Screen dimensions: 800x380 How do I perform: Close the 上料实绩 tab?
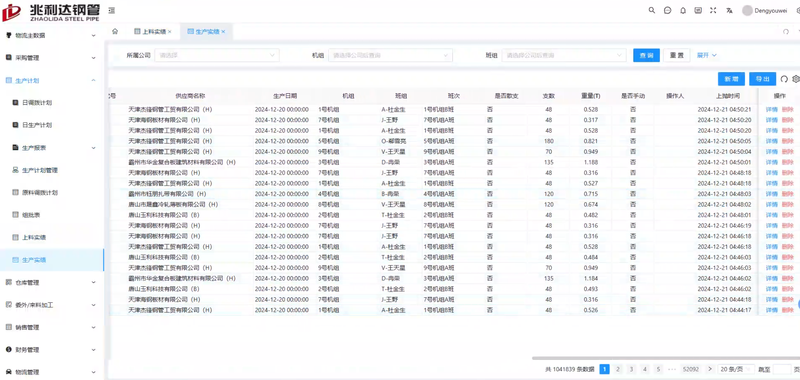tap(170, 32)
